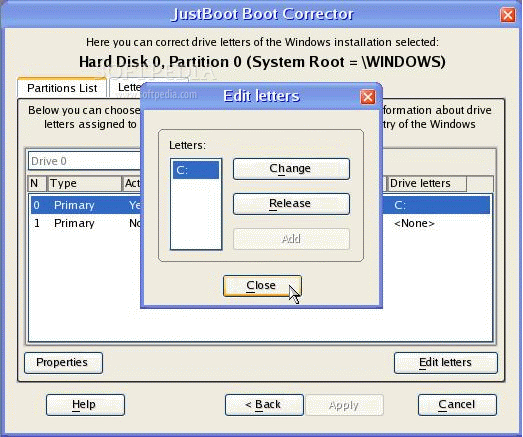The height and width of the screenshot is (437, 523).
Task: Click the Drive letters column header
Action: coord(427,183)
